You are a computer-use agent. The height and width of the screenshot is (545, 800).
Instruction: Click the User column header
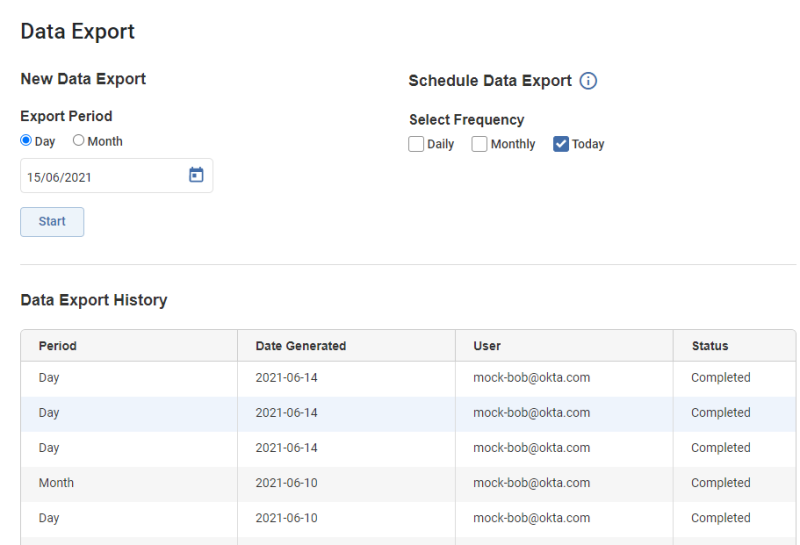click(487, 346)
